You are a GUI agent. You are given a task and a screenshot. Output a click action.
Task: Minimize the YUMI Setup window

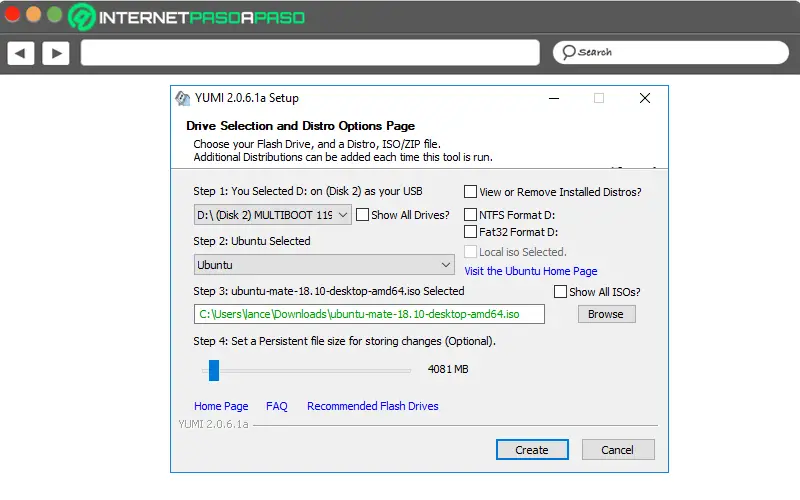pyautogui.click(x=554, y=98)
